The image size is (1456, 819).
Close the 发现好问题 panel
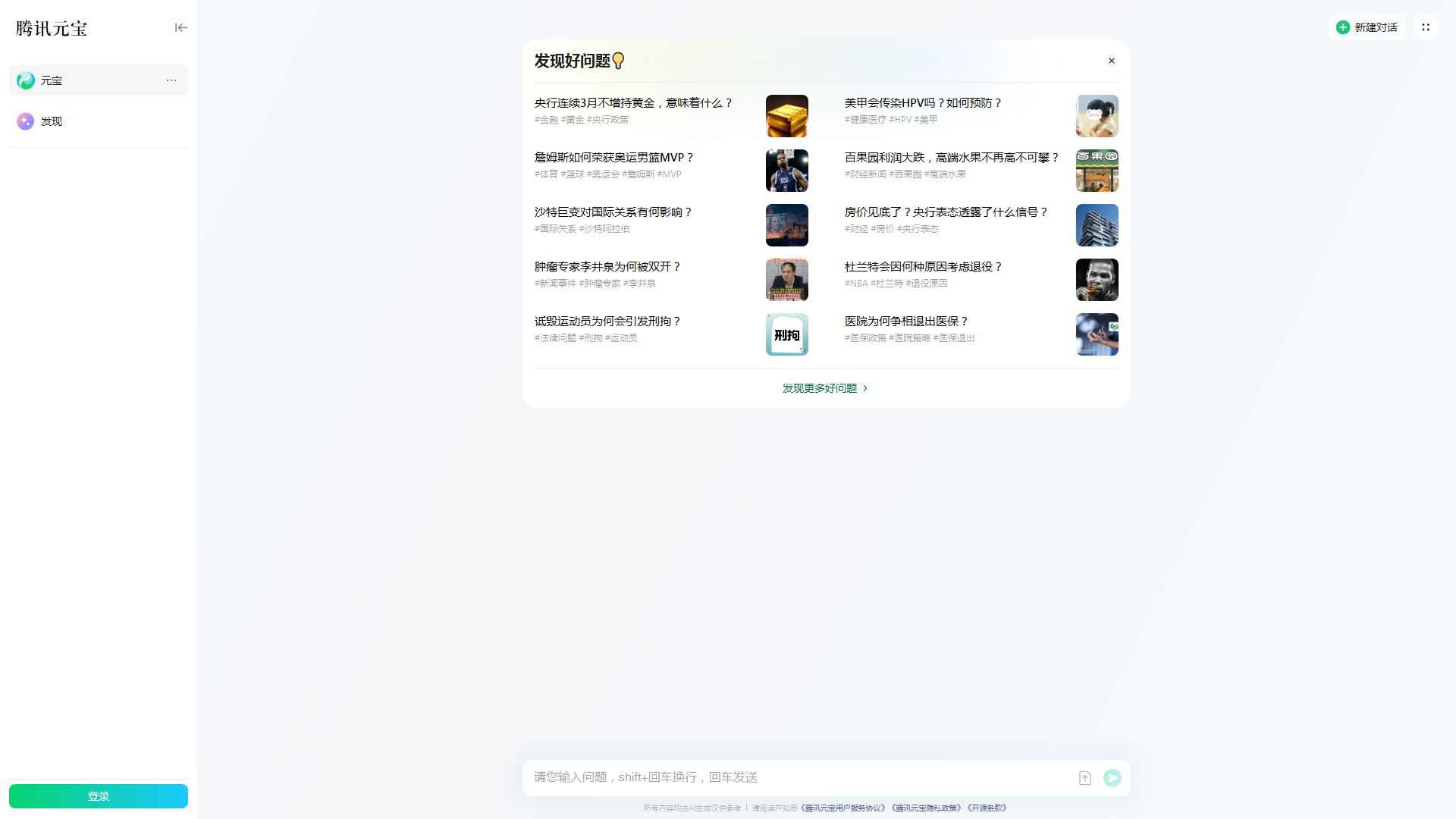pyautogui.click(x=1112, y=61)
